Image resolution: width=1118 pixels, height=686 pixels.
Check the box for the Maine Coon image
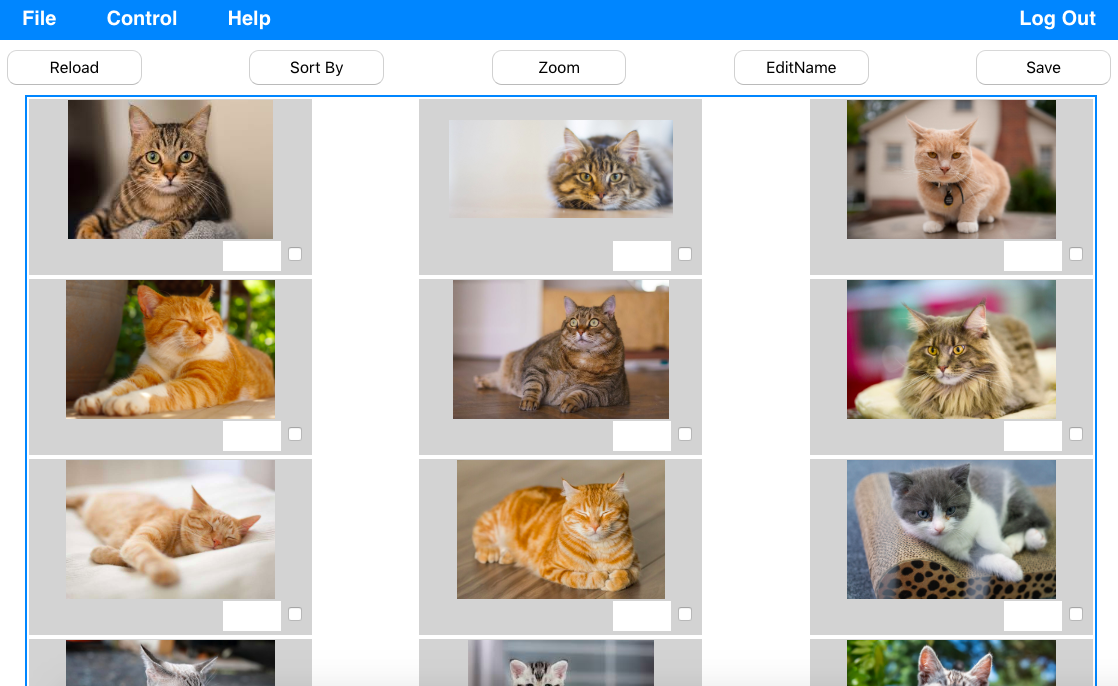tap(1076, 434)
